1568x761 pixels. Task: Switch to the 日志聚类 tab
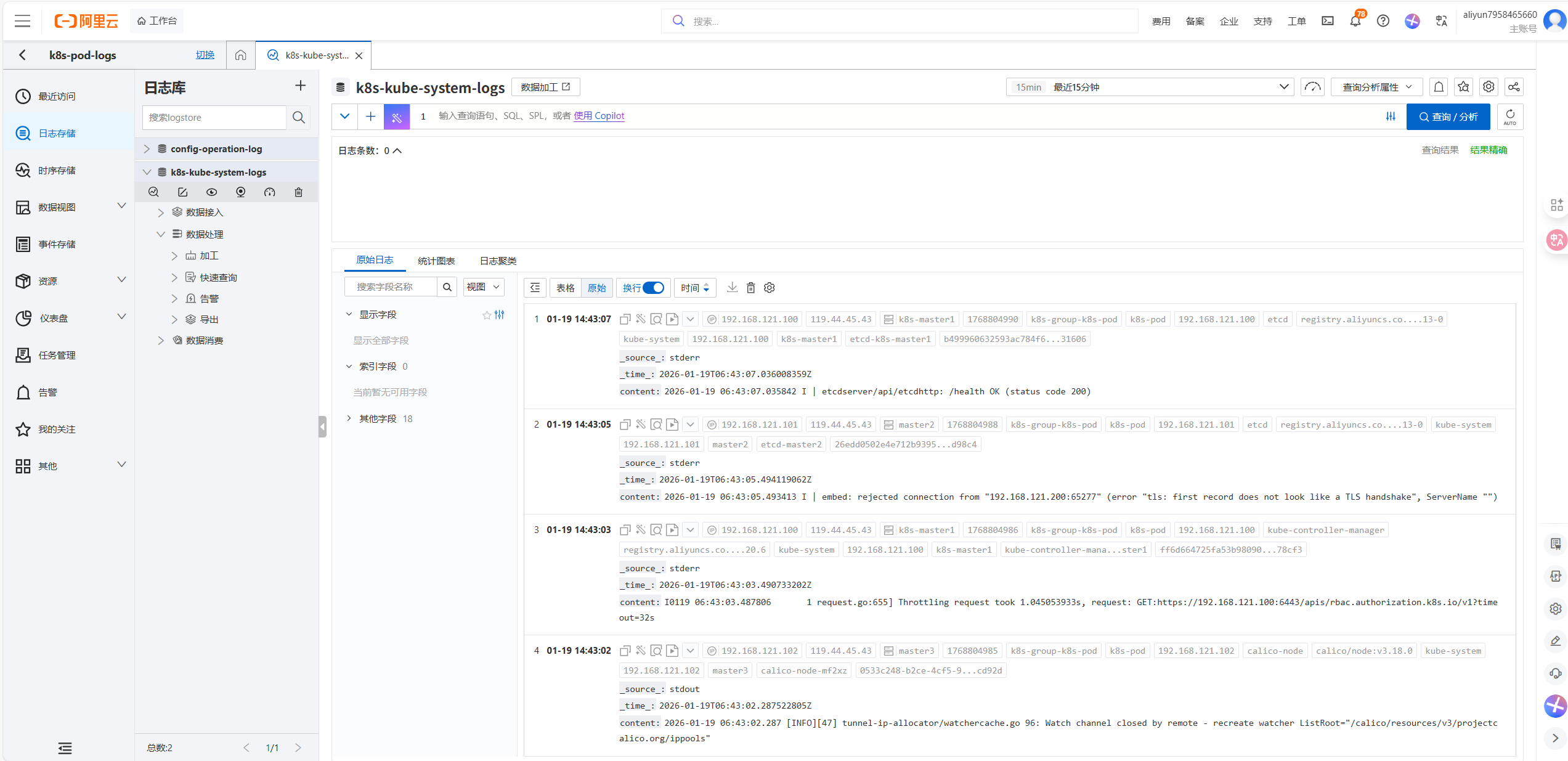point(498,261)
